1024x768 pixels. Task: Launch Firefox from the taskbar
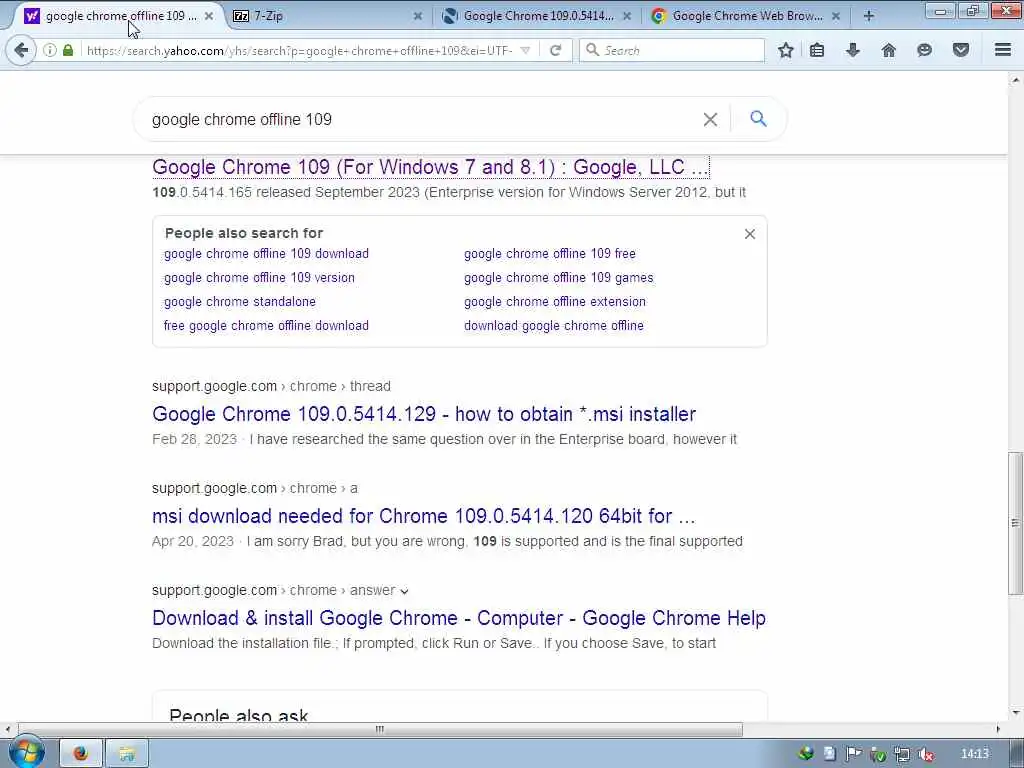[81, 754]
